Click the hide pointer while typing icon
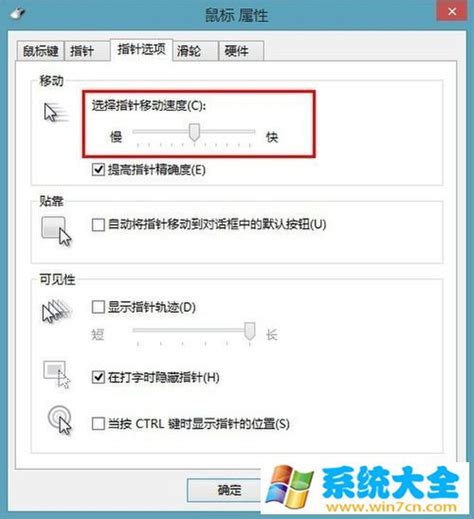This screenshot has height=519, width=474. pos(57,375)
